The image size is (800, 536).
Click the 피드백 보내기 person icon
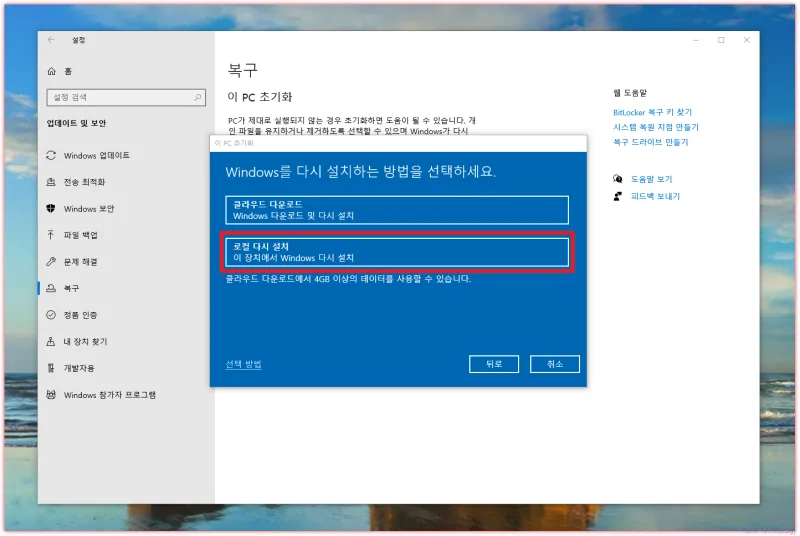[617, 196]
